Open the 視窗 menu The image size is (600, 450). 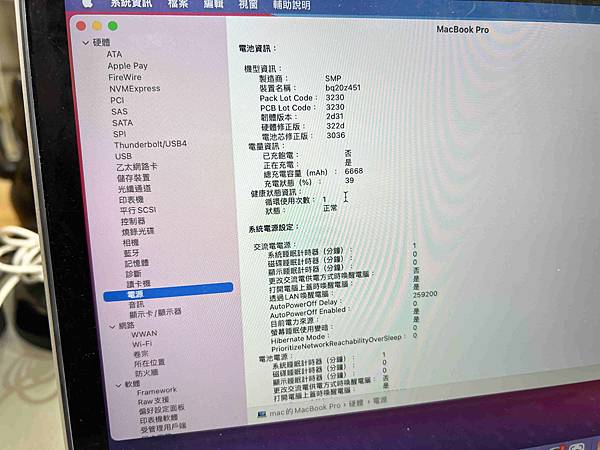[x=248, y=4]
